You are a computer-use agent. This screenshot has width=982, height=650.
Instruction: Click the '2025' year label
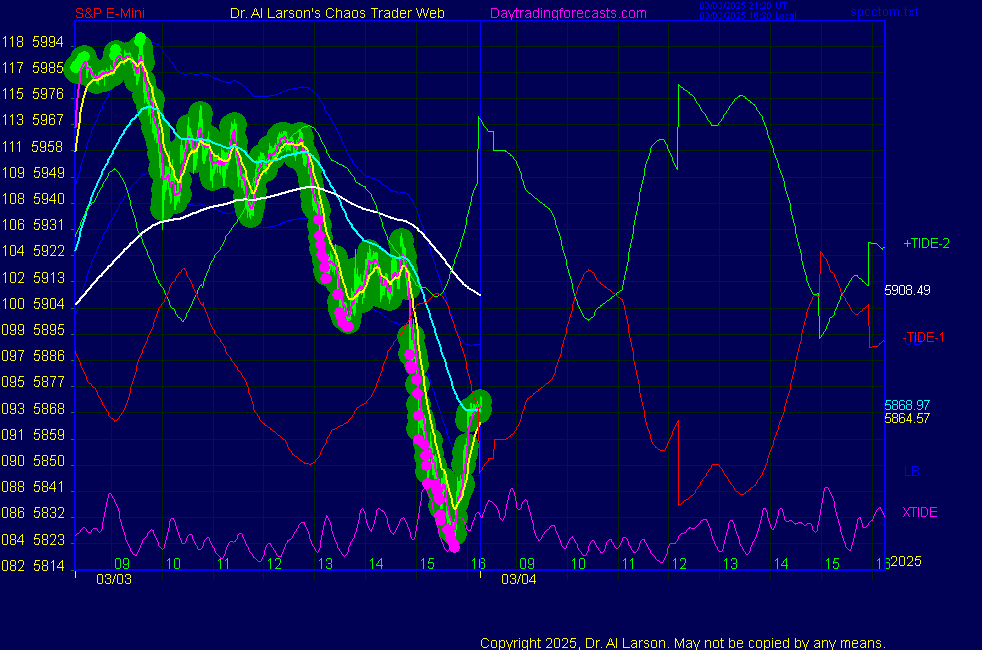click(x=906, y=561)
